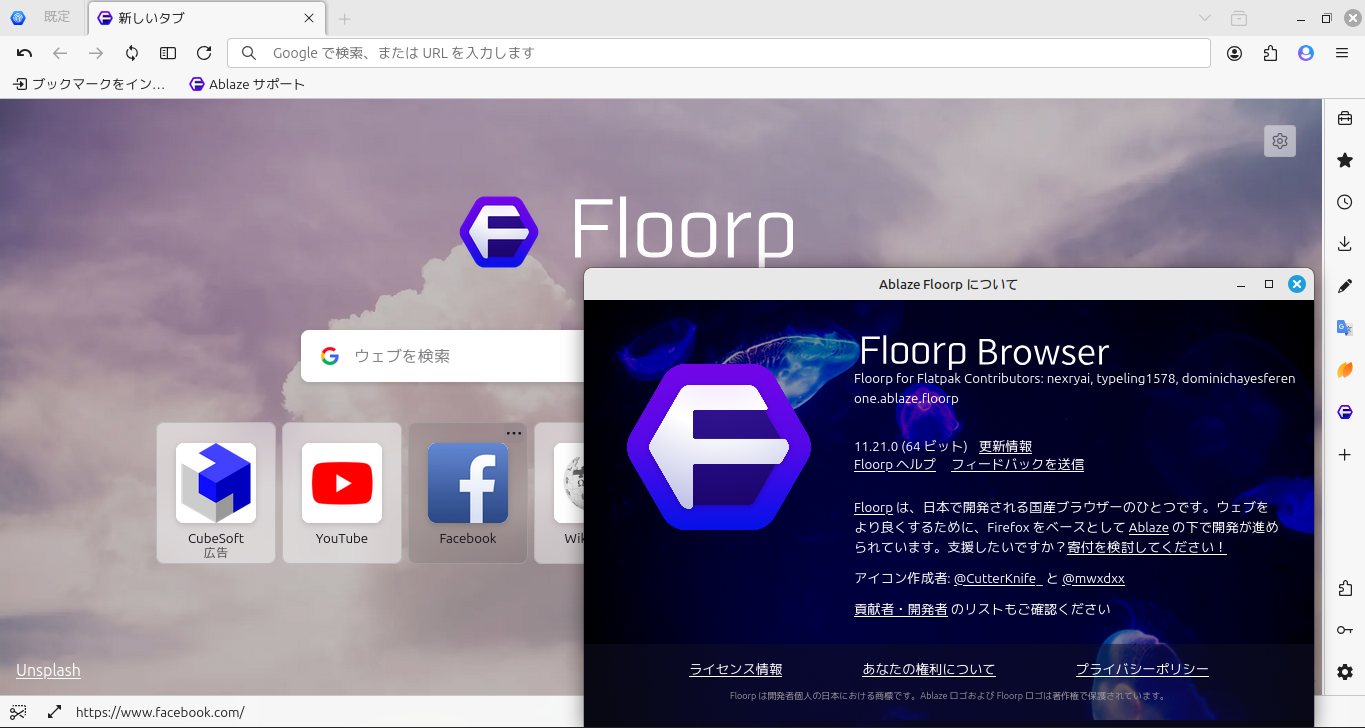Click the sync circular arrows icon
Viewport: 1365px width, 728px height.
point(132,53)
